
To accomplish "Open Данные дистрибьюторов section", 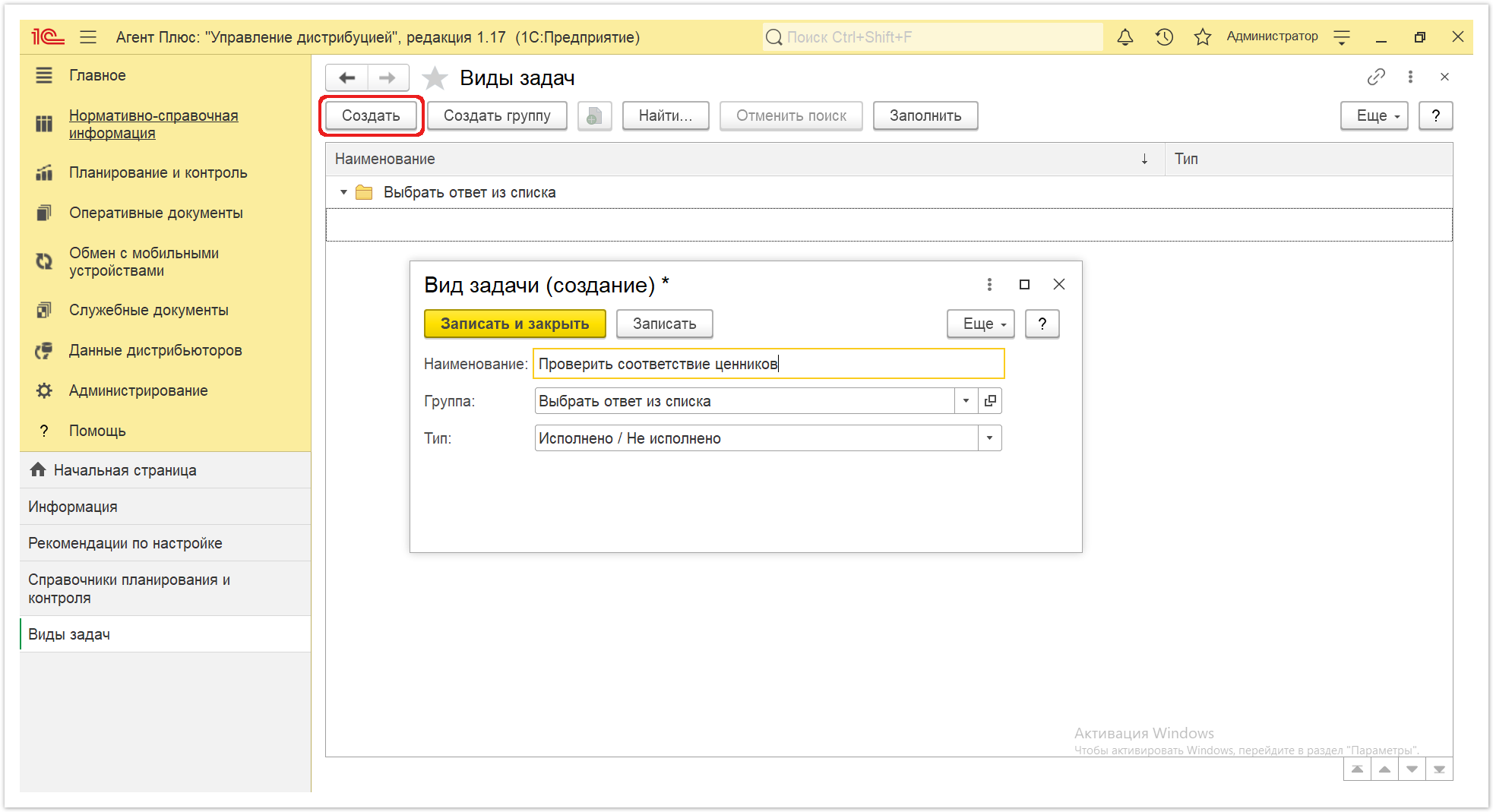I will (155, 350).
